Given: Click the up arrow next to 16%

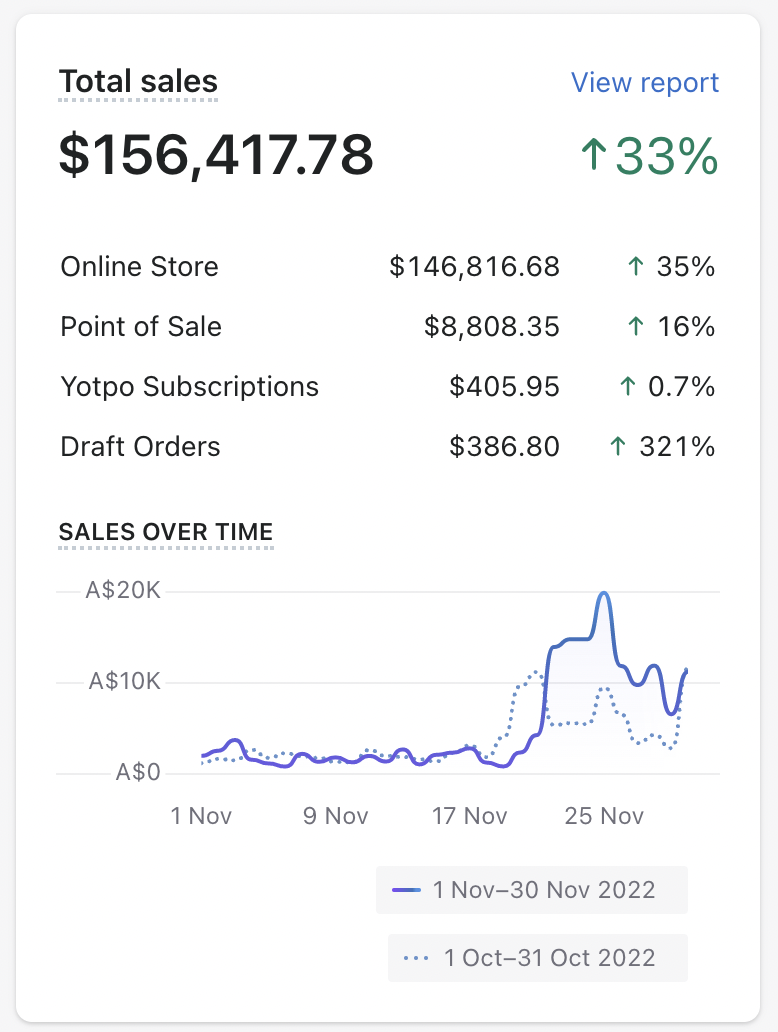Looking at the screenshot, I should point(634,327).
